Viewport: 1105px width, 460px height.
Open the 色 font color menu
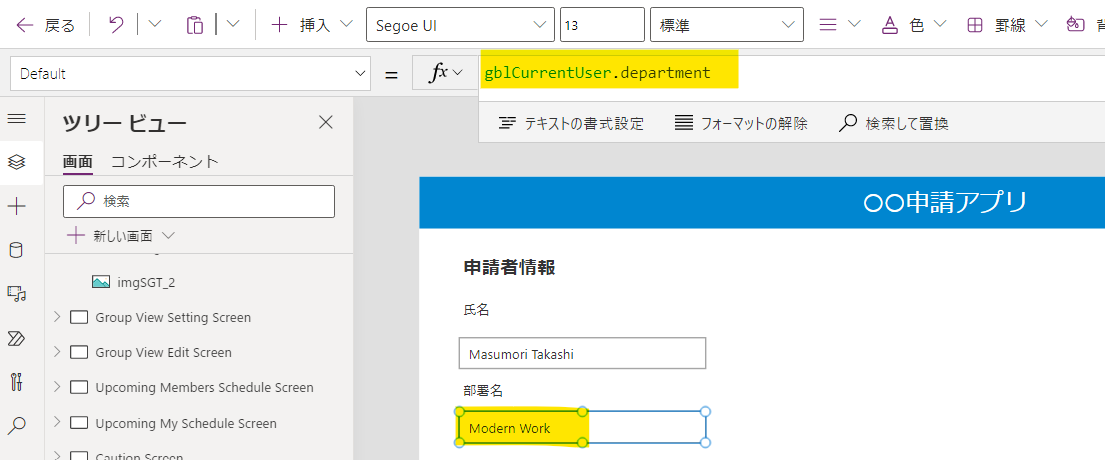coord(914,25)
